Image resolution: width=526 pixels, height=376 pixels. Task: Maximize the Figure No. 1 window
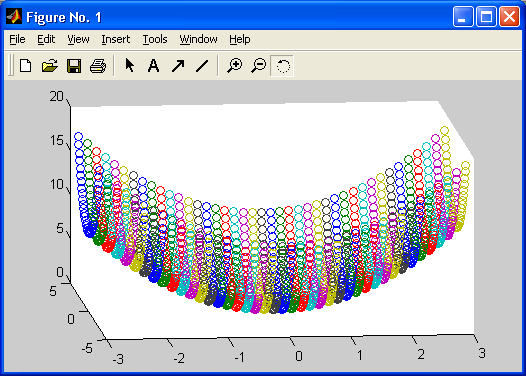[486, 16]
